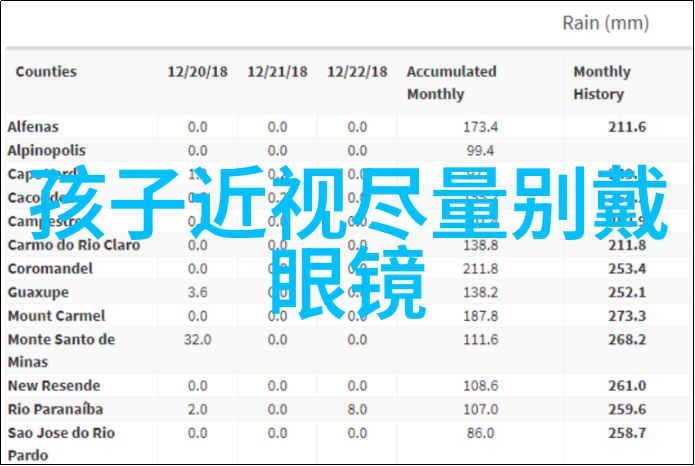Viewport: 695px width, 466px height.
Task: Click the 273.3 monthly history value
Action: coord(628,316)
